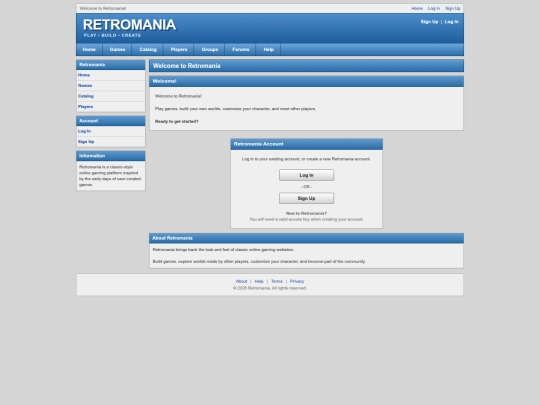Select Catalog tab in main navigation bar
The height and width of the screenshot is (405, 540).
tap(148, 49)
